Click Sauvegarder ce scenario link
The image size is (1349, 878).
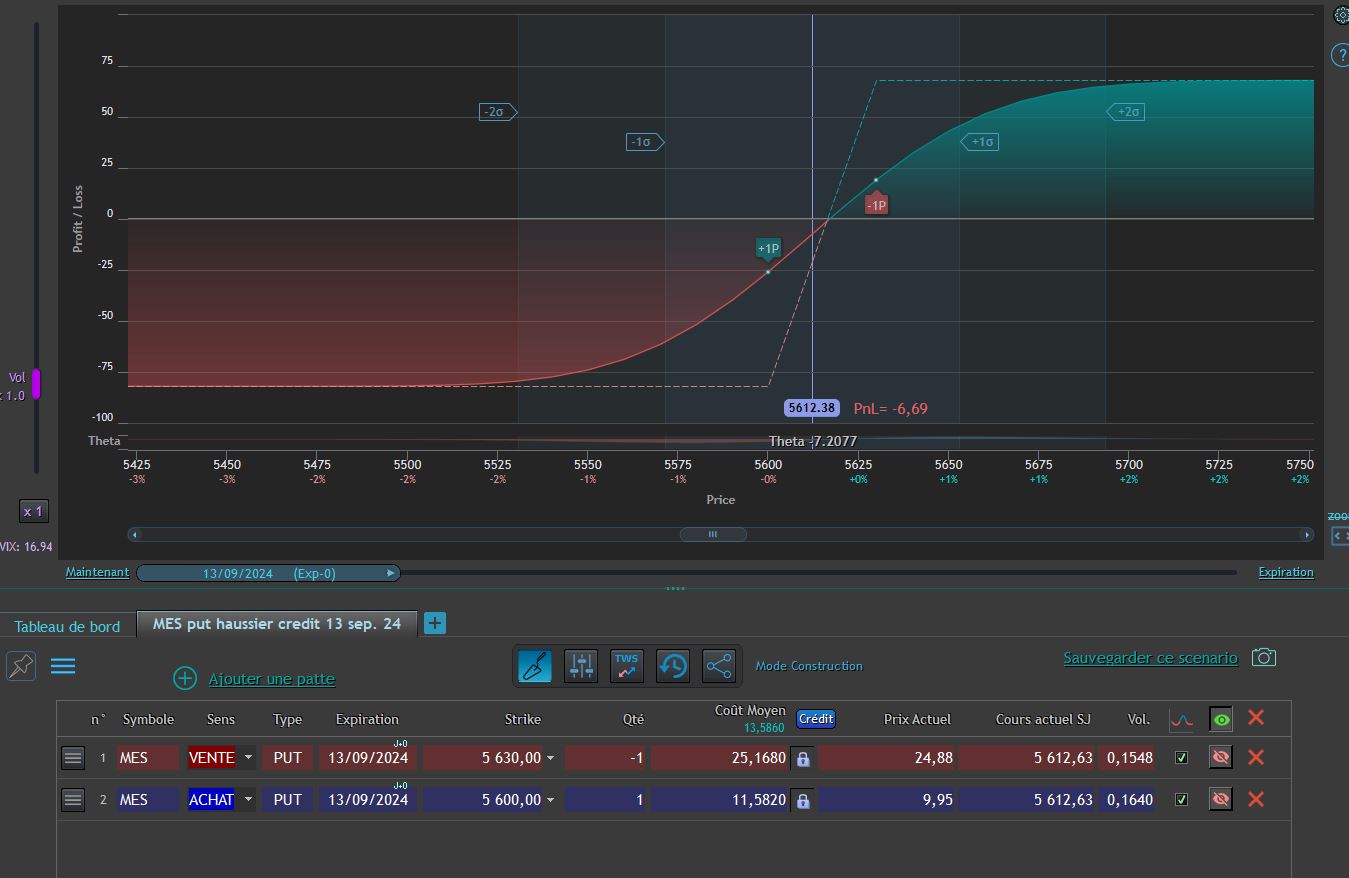pos(1150,658)
